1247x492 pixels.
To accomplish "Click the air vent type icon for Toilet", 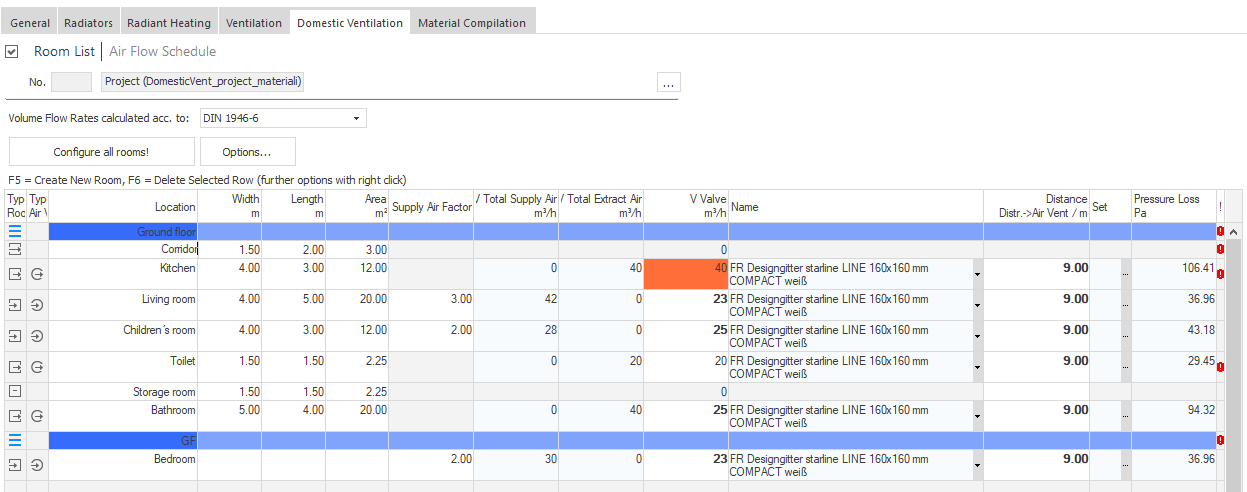I will click(x=37, y=367).
